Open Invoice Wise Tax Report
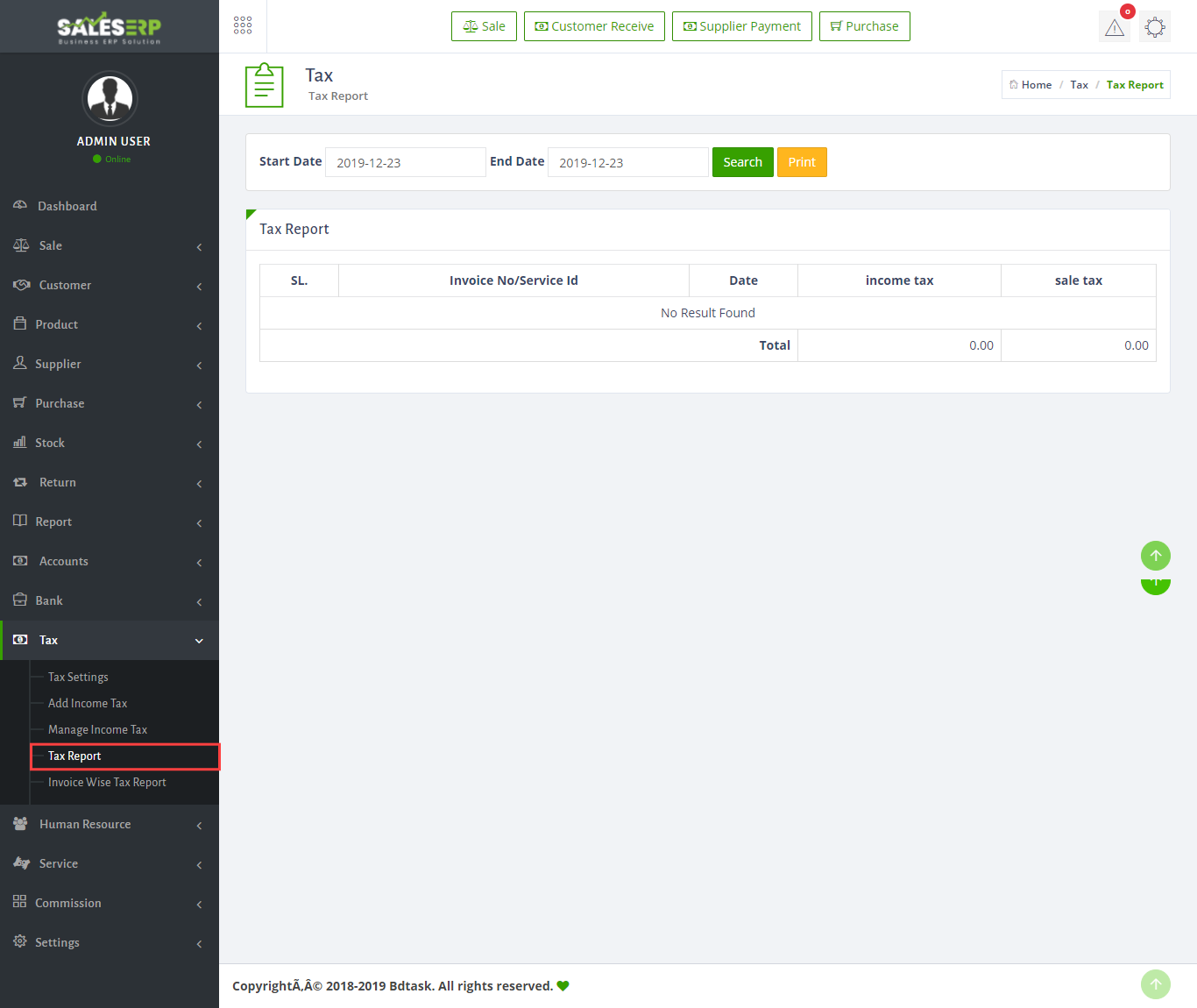The width and height of the screenshot is (1197, 1008). (x=107, y=782)
